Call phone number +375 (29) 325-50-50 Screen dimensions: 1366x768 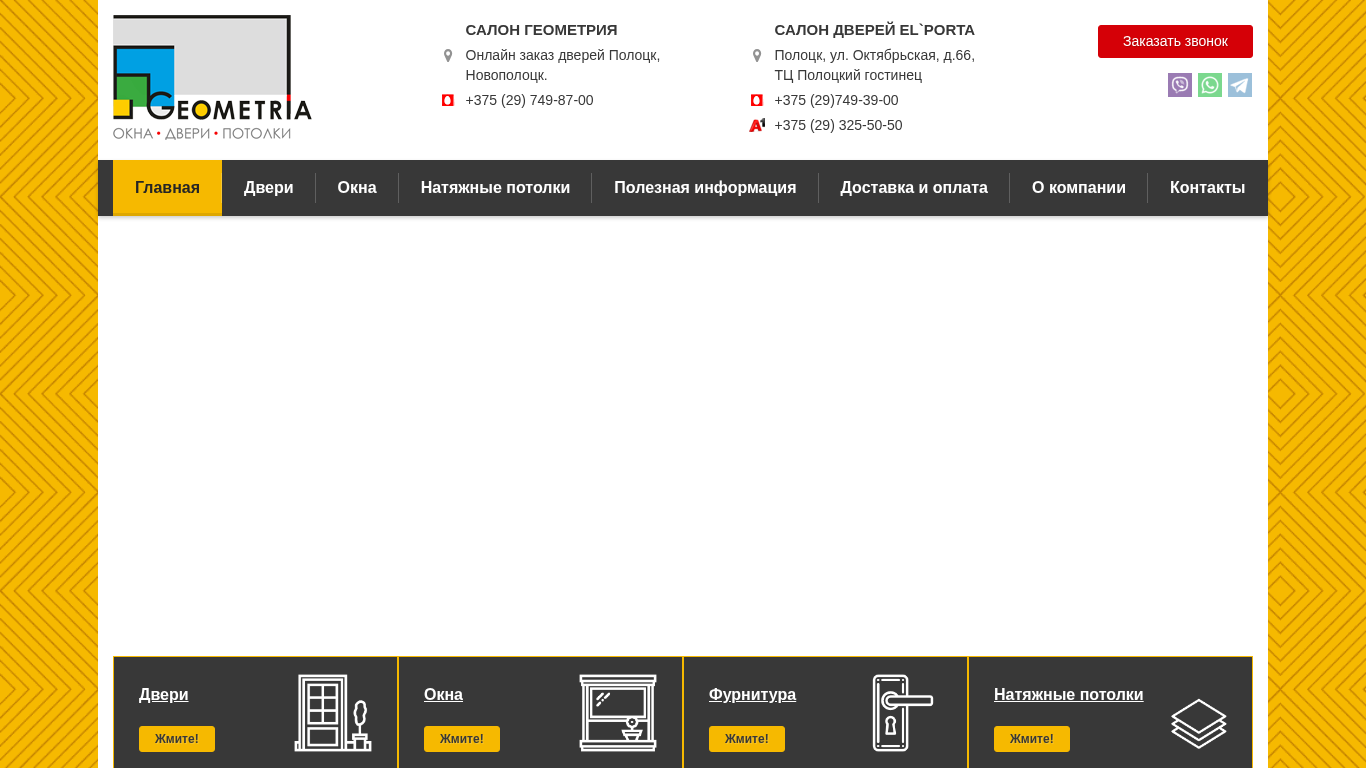(838, 125)
